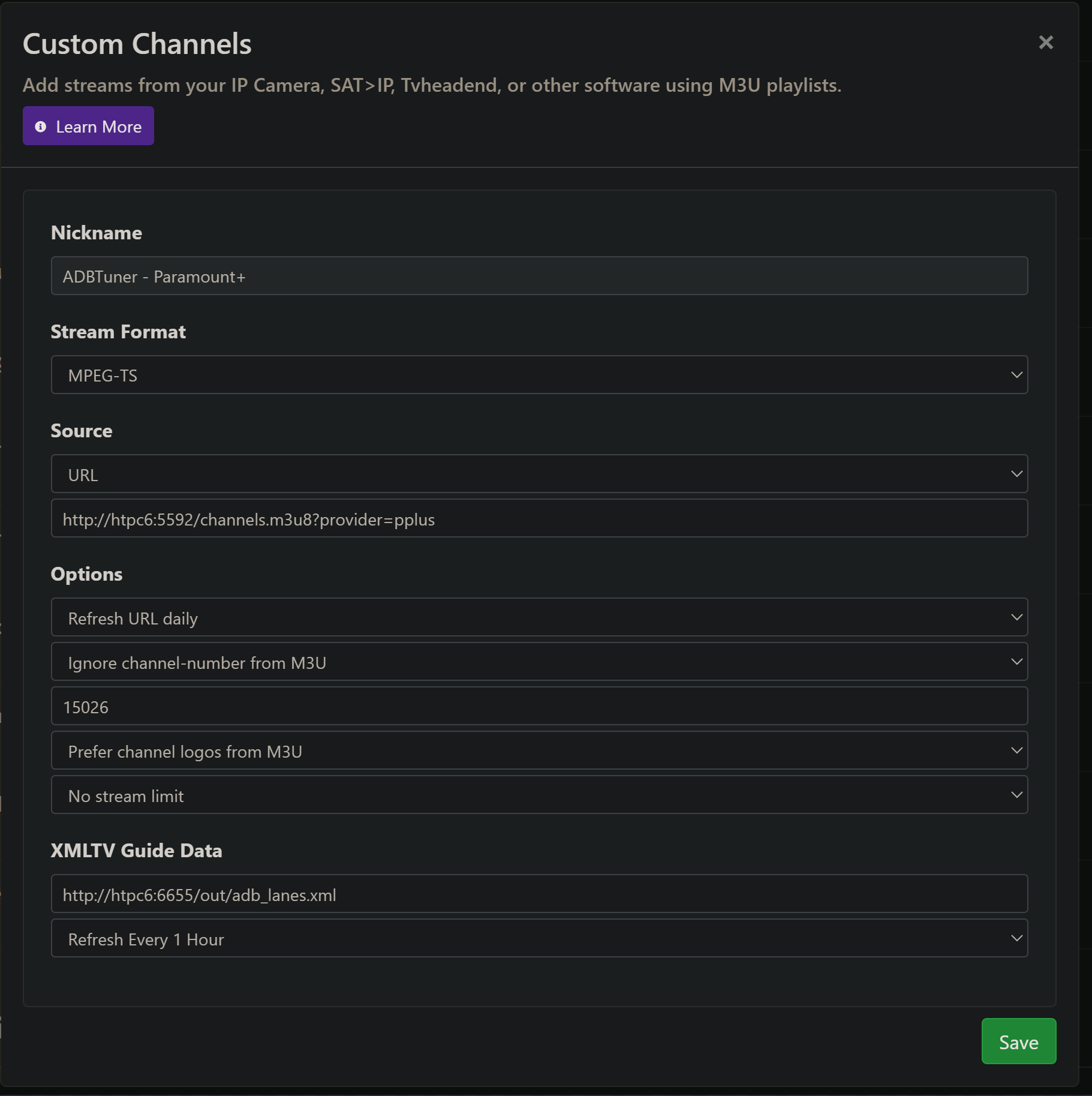Focus the channels.m3u8 source URL field

(x=539, y=519)
